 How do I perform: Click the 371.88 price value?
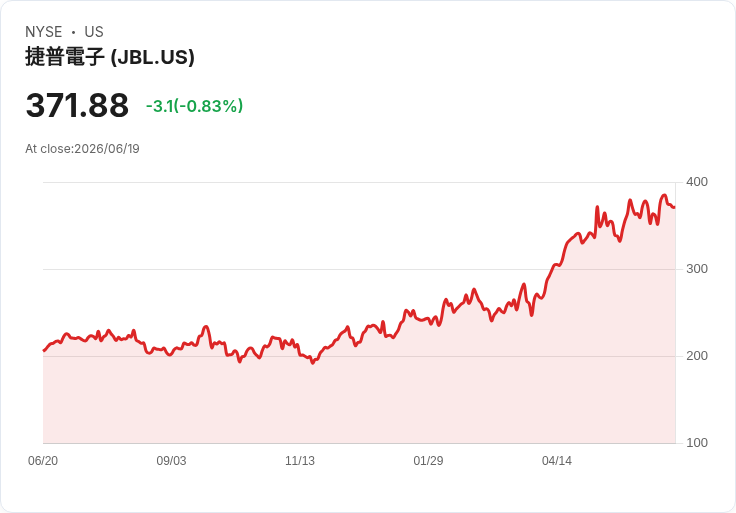77,105
